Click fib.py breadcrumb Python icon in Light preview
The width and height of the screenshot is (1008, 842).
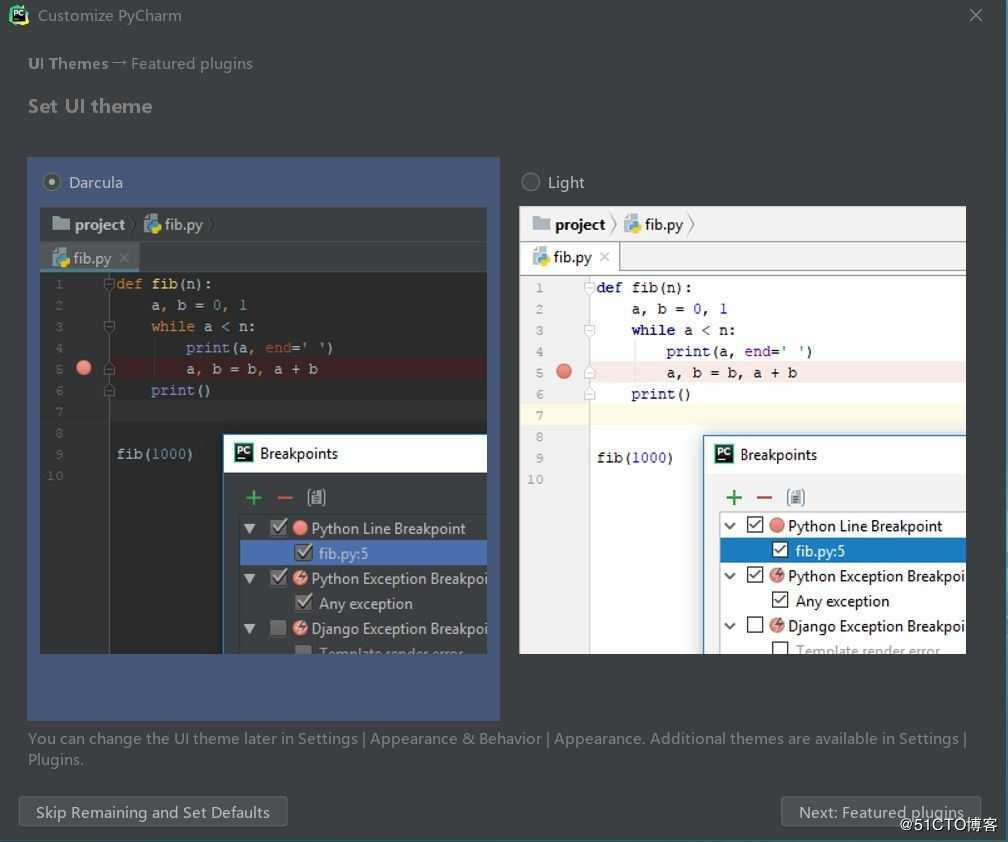click(x=633, y=224)
